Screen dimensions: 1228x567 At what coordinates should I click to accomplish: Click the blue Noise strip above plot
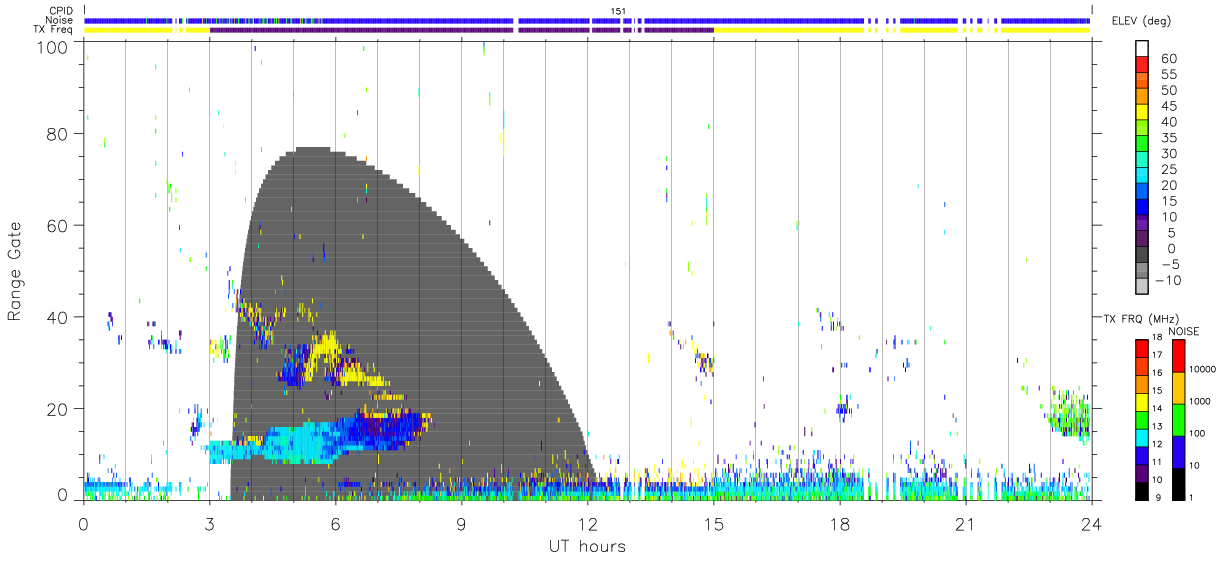[587, 20]
